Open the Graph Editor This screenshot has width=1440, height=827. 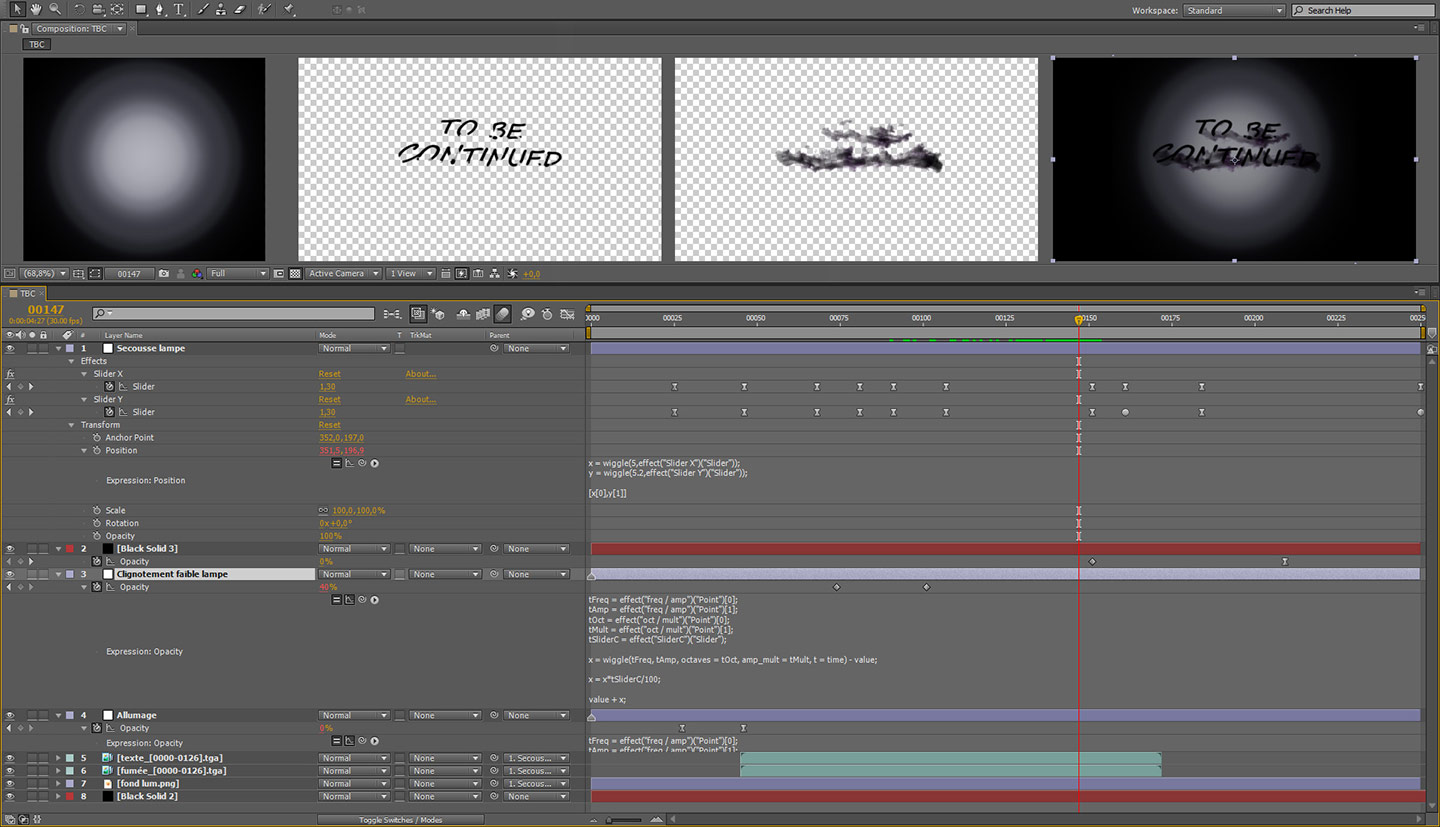[567, 314]
